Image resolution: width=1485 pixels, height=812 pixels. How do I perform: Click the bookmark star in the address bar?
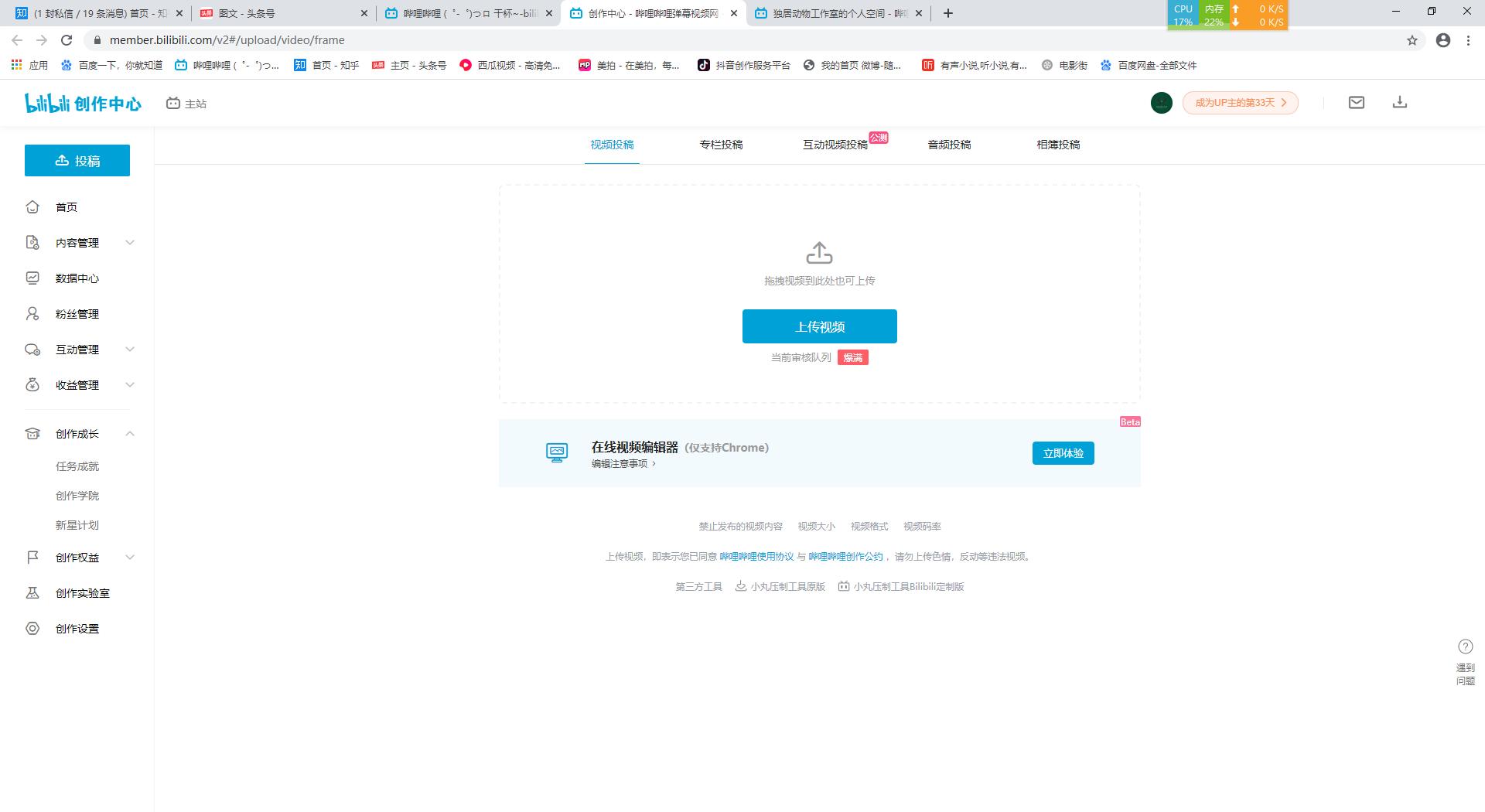(1414, 39)
